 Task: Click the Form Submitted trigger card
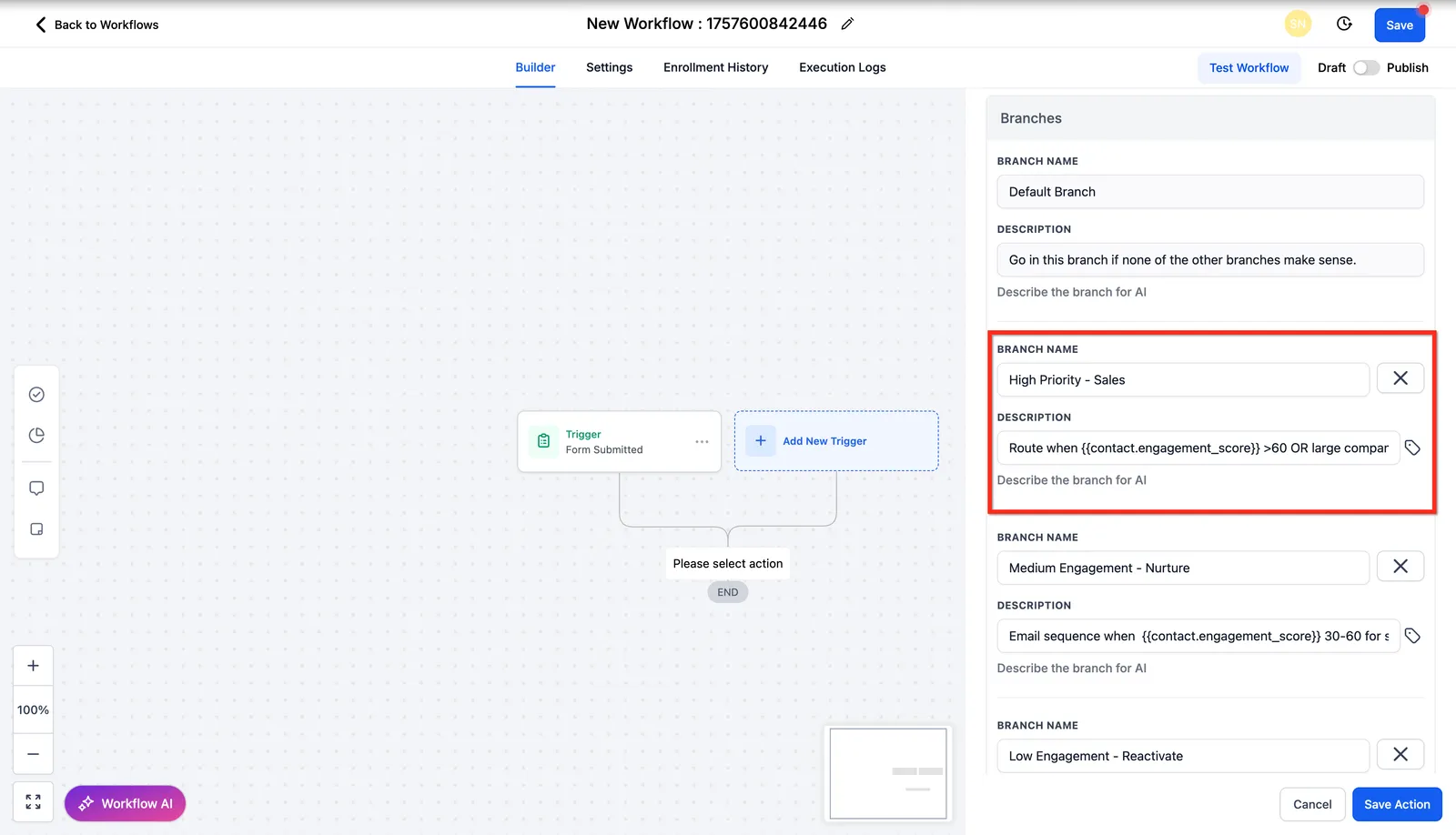pos(619,441)
